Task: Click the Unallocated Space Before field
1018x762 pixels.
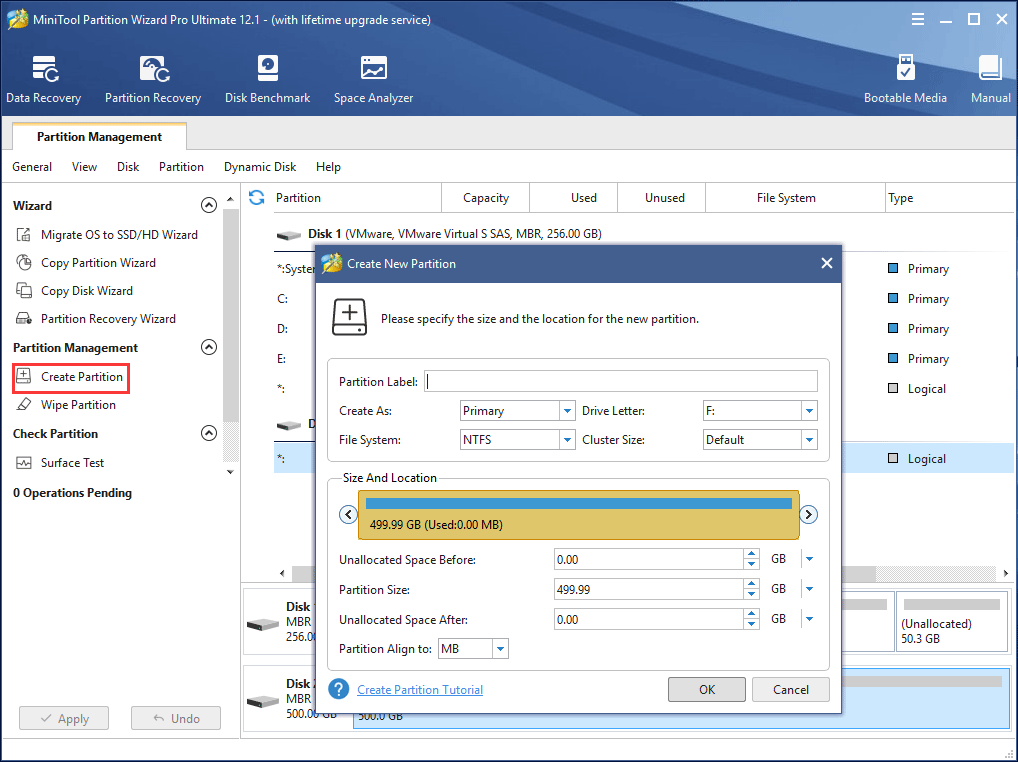Action: pyautogui.click(x=648, y=559)
